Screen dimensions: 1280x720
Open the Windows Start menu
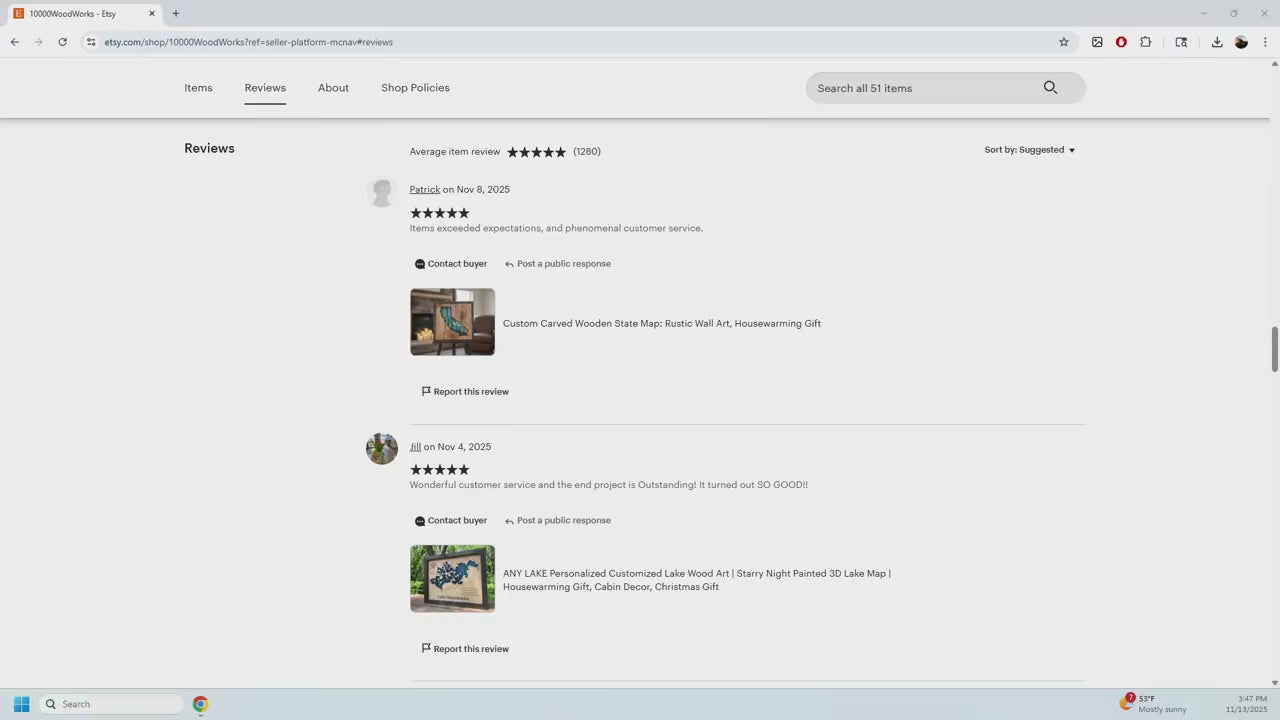22,704
